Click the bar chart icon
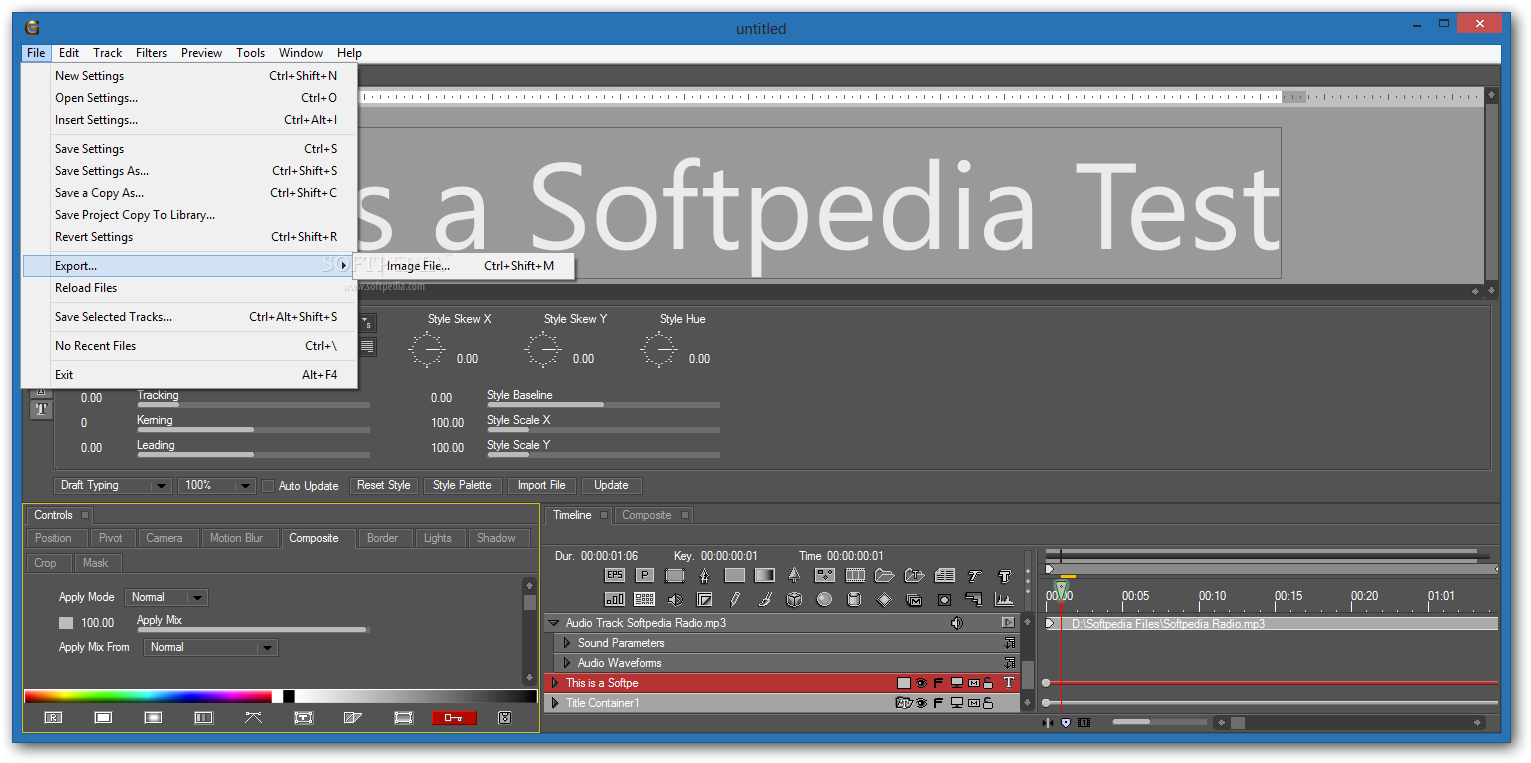The height and width of the screenshot is (763, 1531). point(615,599)
